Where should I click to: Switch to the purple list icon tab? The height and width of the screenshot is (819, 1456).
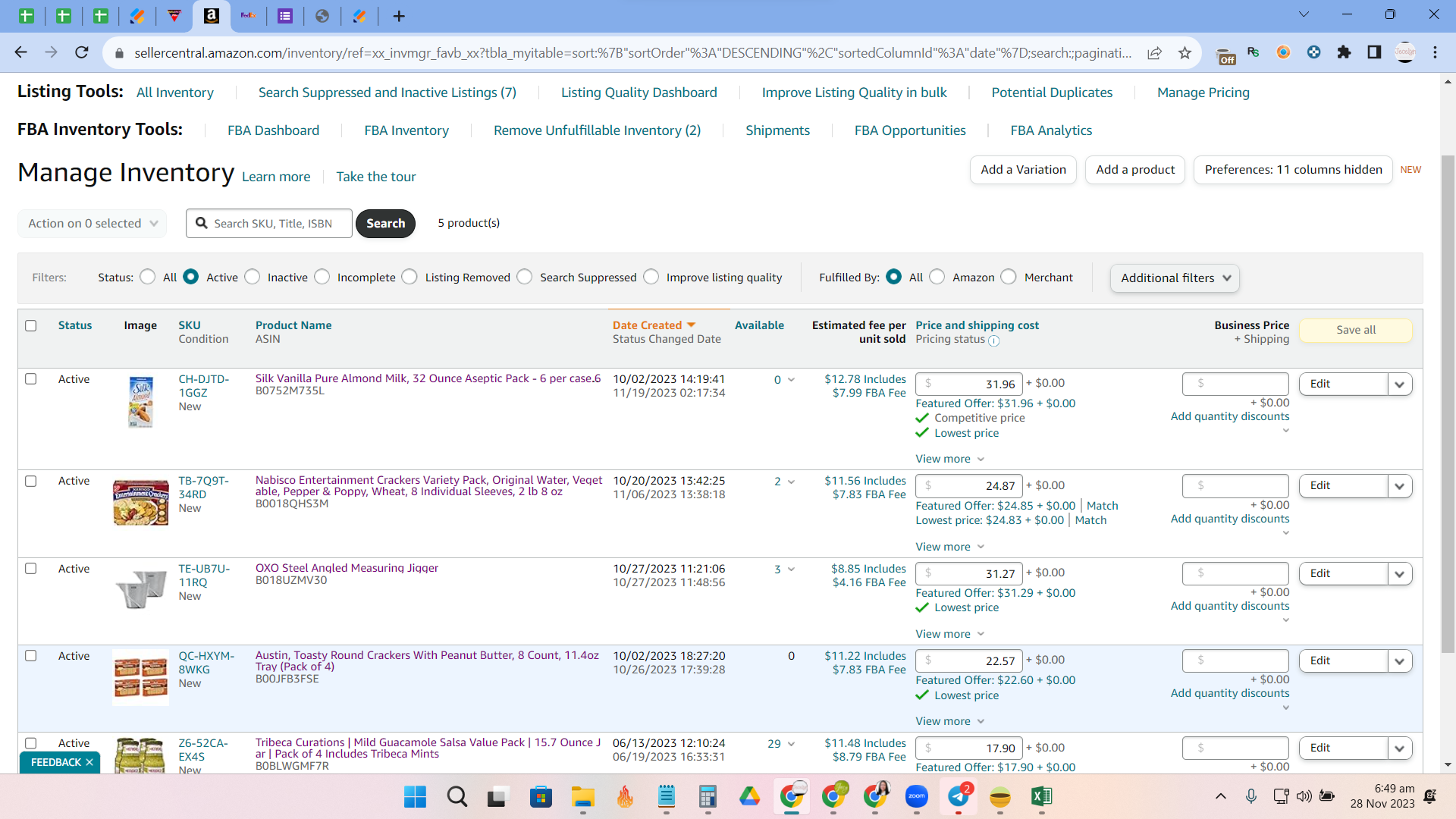pyautogui.click(x=285, y=16)
